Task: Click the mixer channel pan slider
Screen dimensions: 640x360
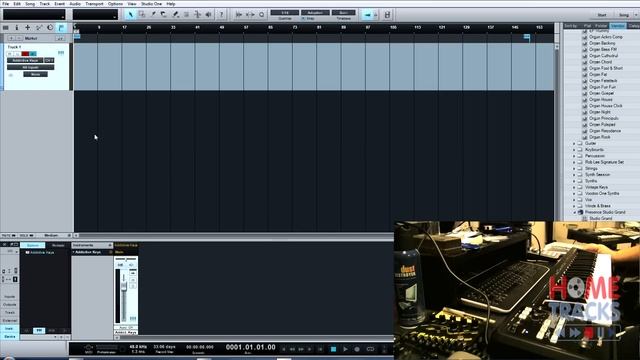Action: click(x=125, y=259)
